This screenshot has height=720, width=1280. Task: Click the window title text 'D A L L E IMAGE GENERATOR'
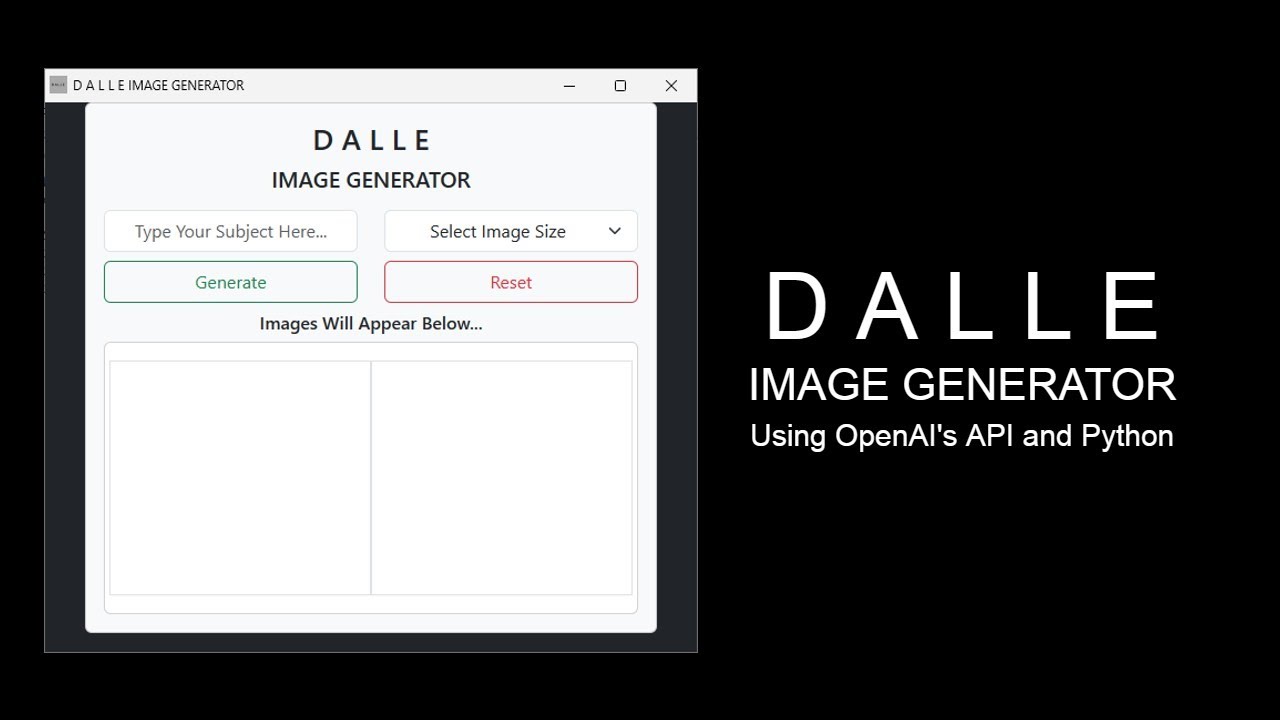[158, 86]
